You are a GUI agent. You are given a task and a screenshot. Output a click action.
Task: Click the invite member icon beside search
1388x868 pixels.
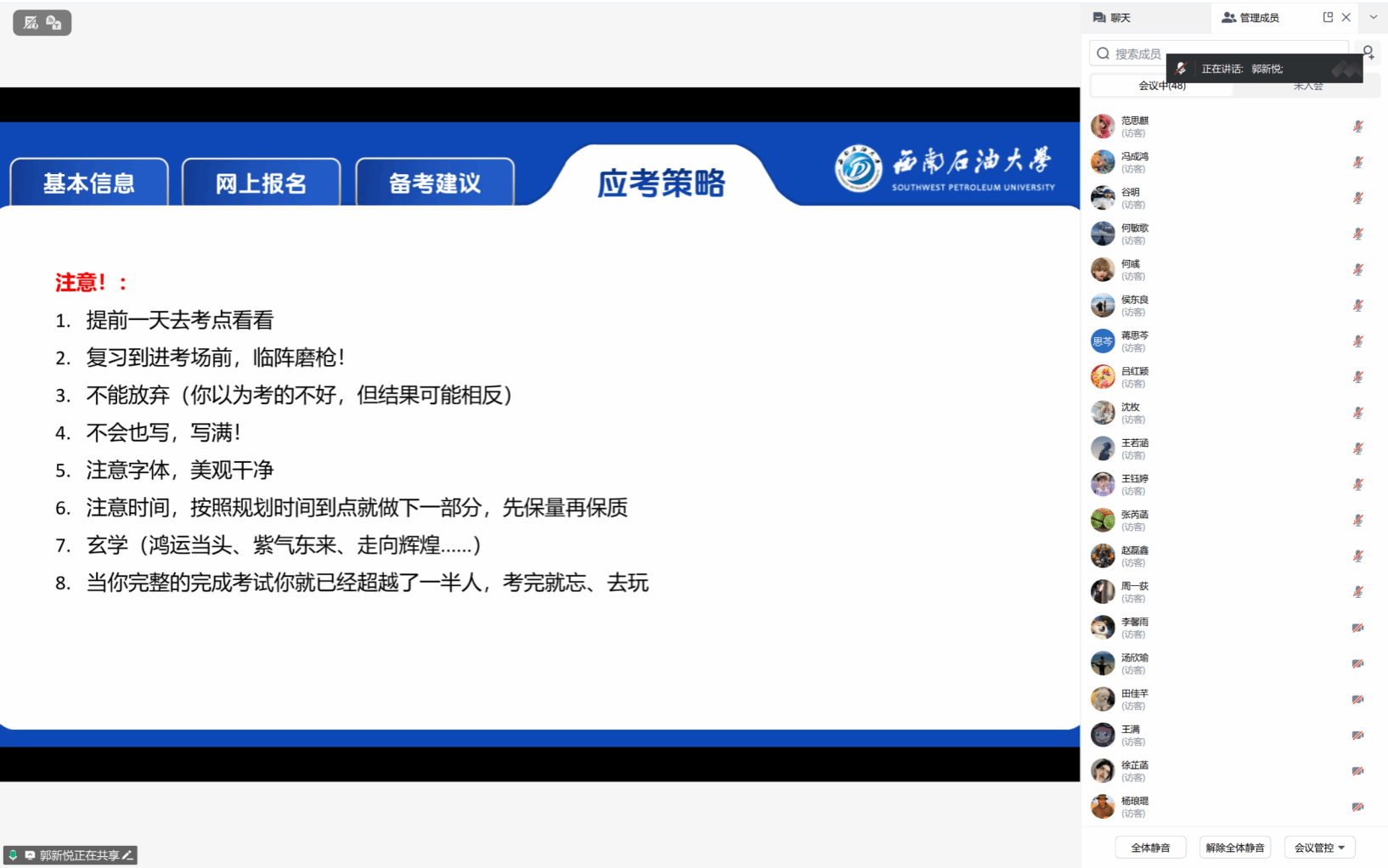[1368, 53]
